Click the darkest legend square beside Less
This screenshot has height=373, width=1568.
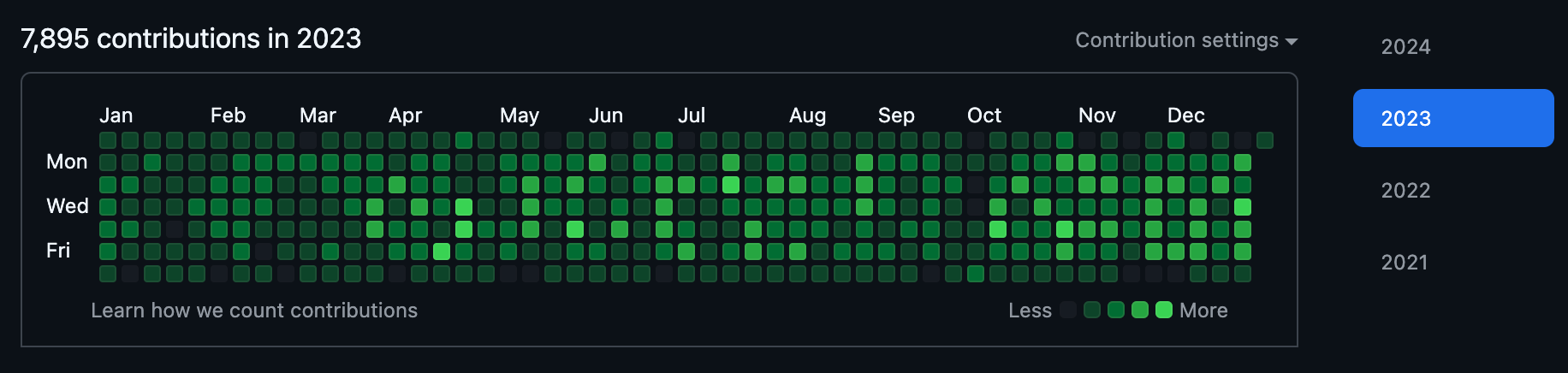1068,310
